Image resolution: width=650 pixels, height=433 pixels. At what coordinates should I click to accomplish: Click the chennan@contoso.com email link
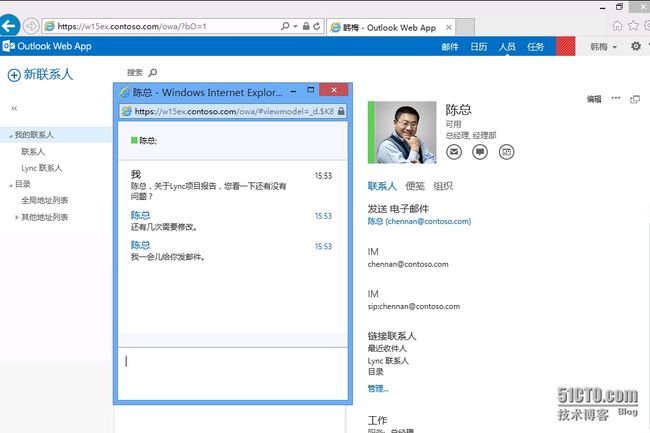point(419,221)
